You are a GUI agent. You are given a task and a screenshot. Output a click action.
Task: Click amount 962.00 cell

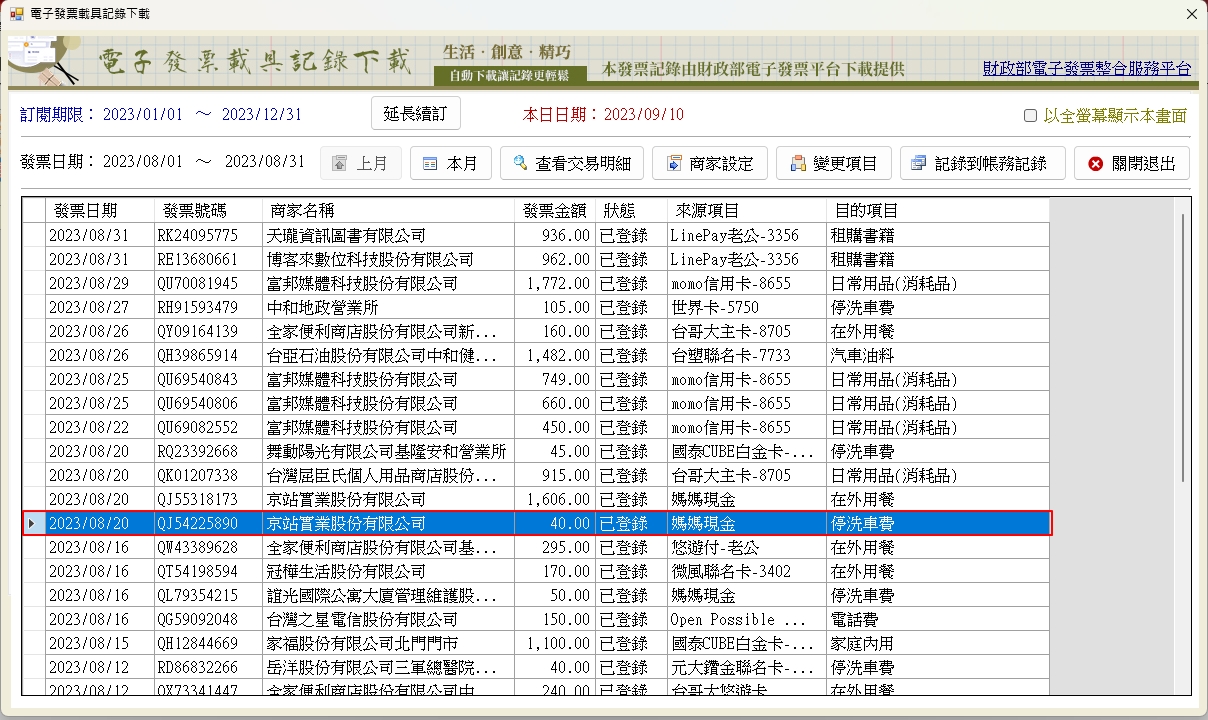(x=554, y=260)
